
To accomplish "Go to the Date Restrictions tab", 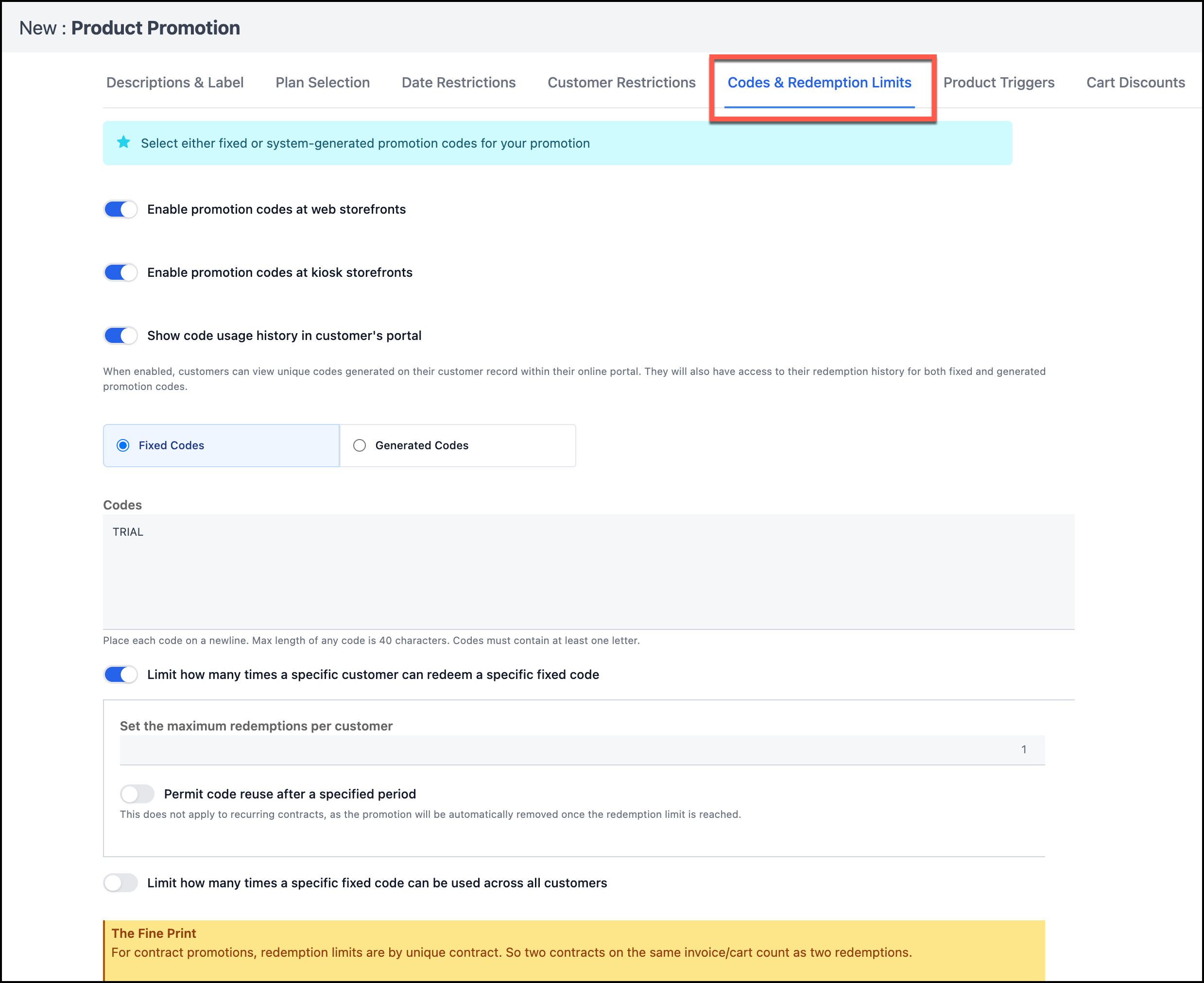I will coord(458,83).
